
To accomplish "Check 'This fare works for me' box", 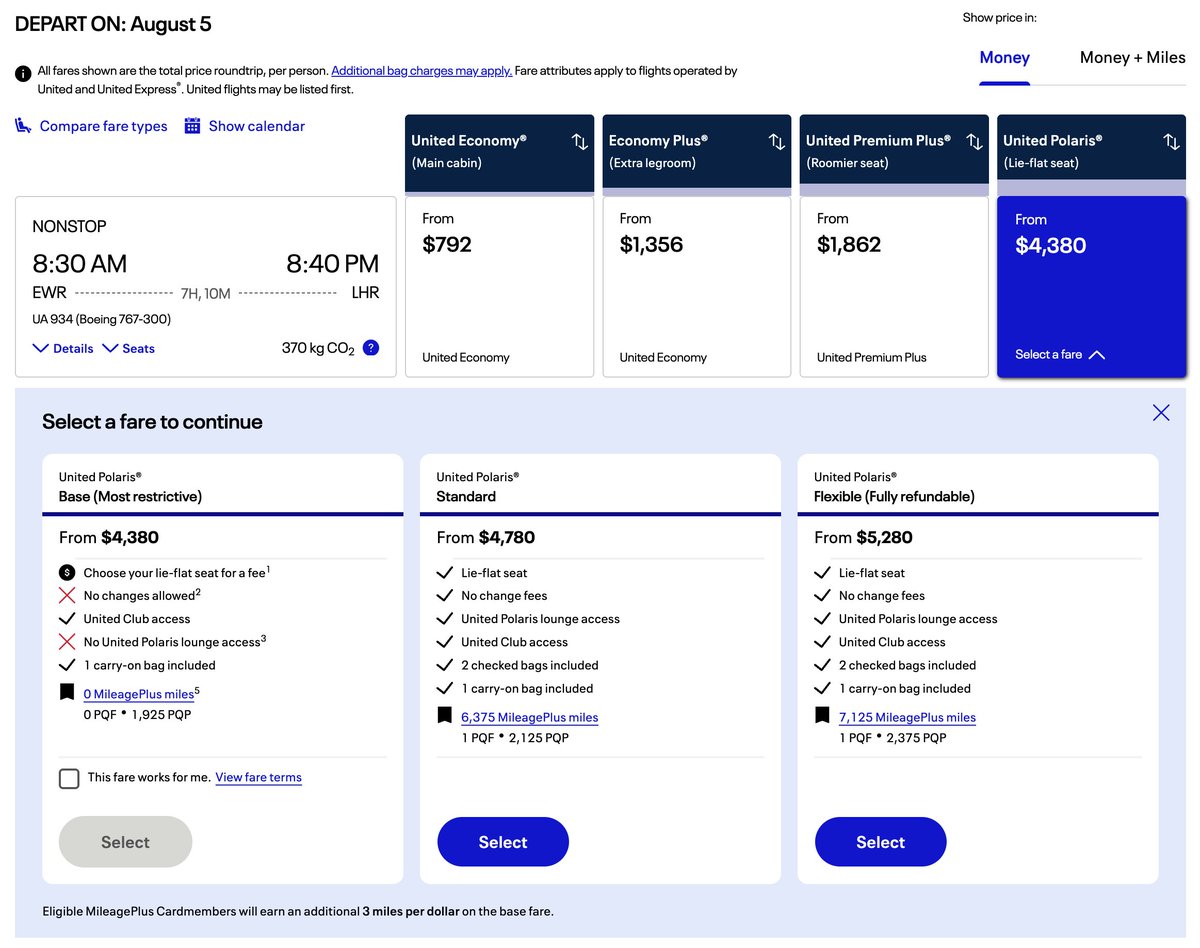I will pyautogui.click(x=69, y=778).
